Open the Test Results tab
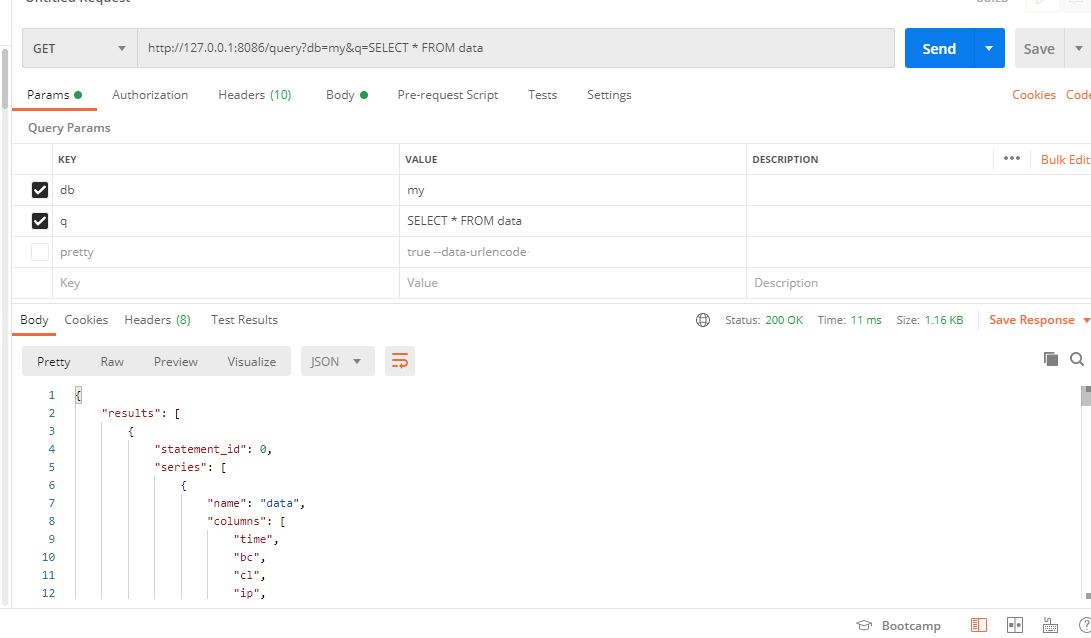Viewport: 1091px width, 638px height. tap(244, 319)
